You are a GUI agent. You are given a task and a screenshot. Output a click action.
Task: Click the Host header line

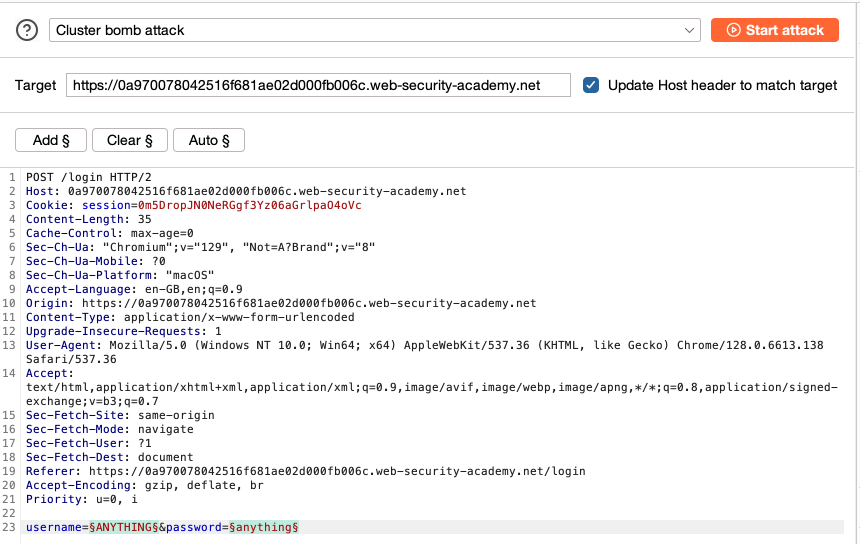(x=246, y=191)
